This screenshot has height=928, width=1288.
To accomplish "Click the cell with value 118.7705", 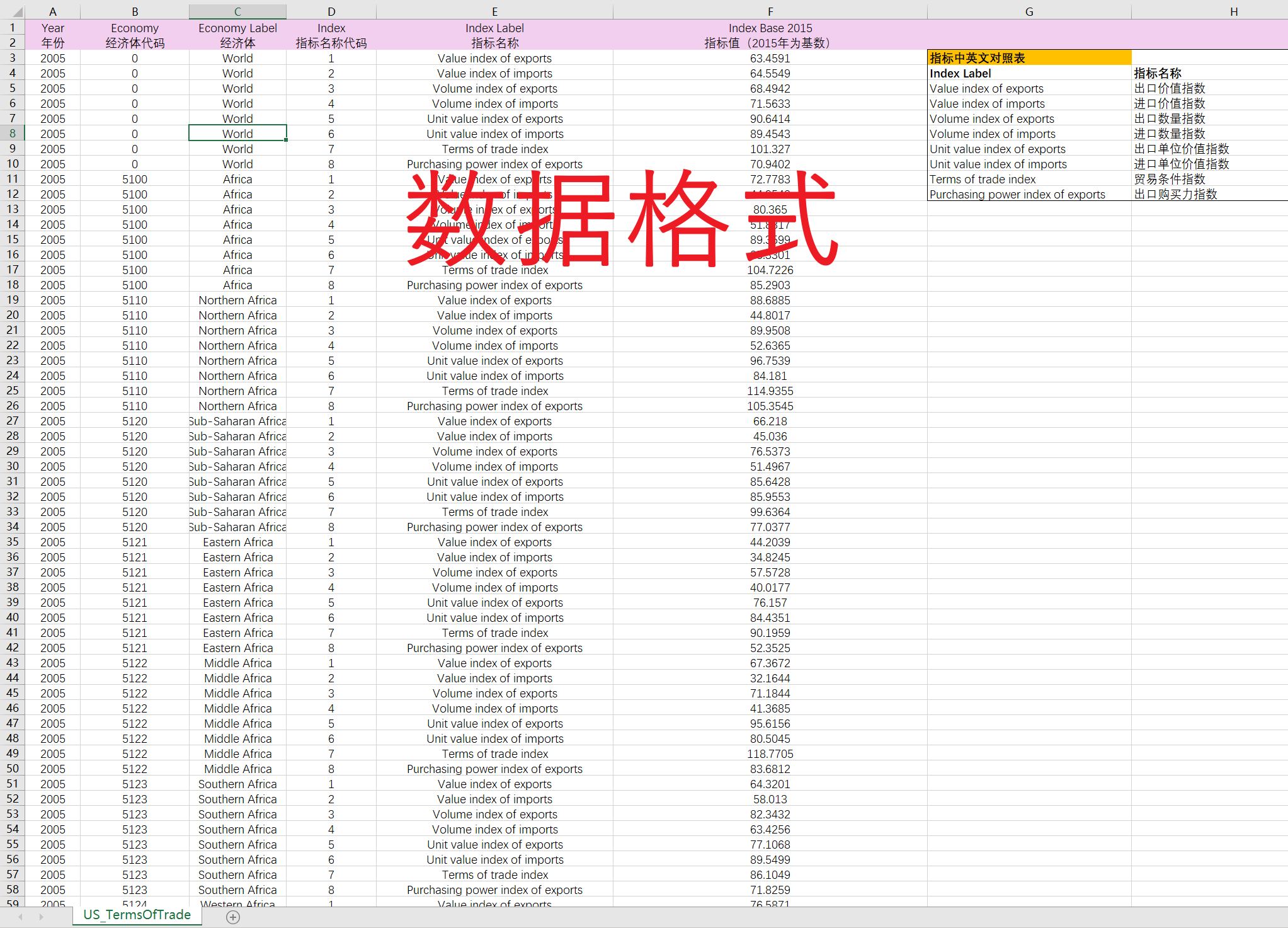I will 770,753.
